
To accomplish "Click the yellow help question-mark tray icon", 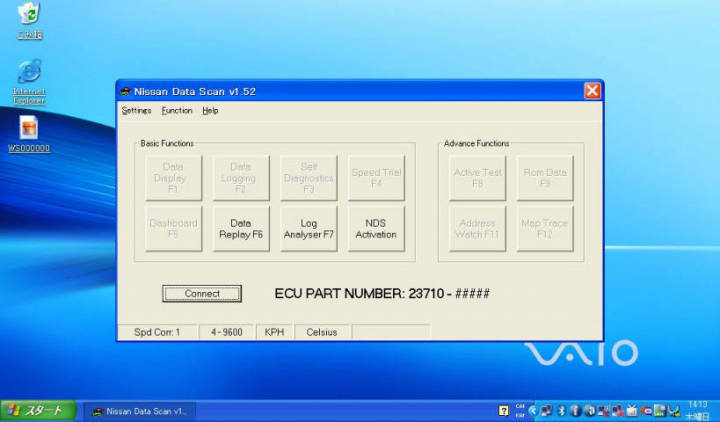I will 504,411.
